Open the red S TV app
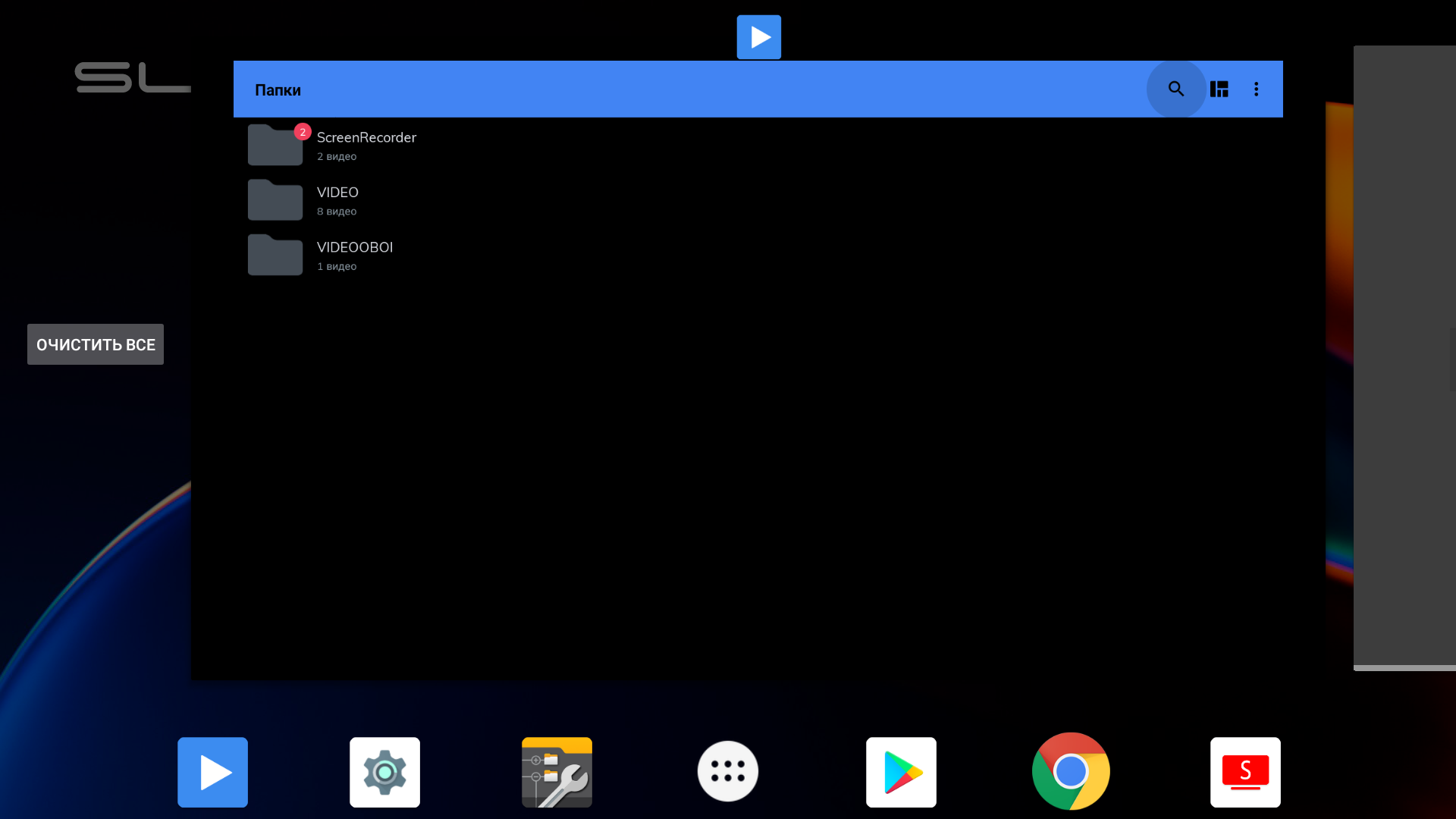Screen dimensions: 1456x819 (1245, 772)
